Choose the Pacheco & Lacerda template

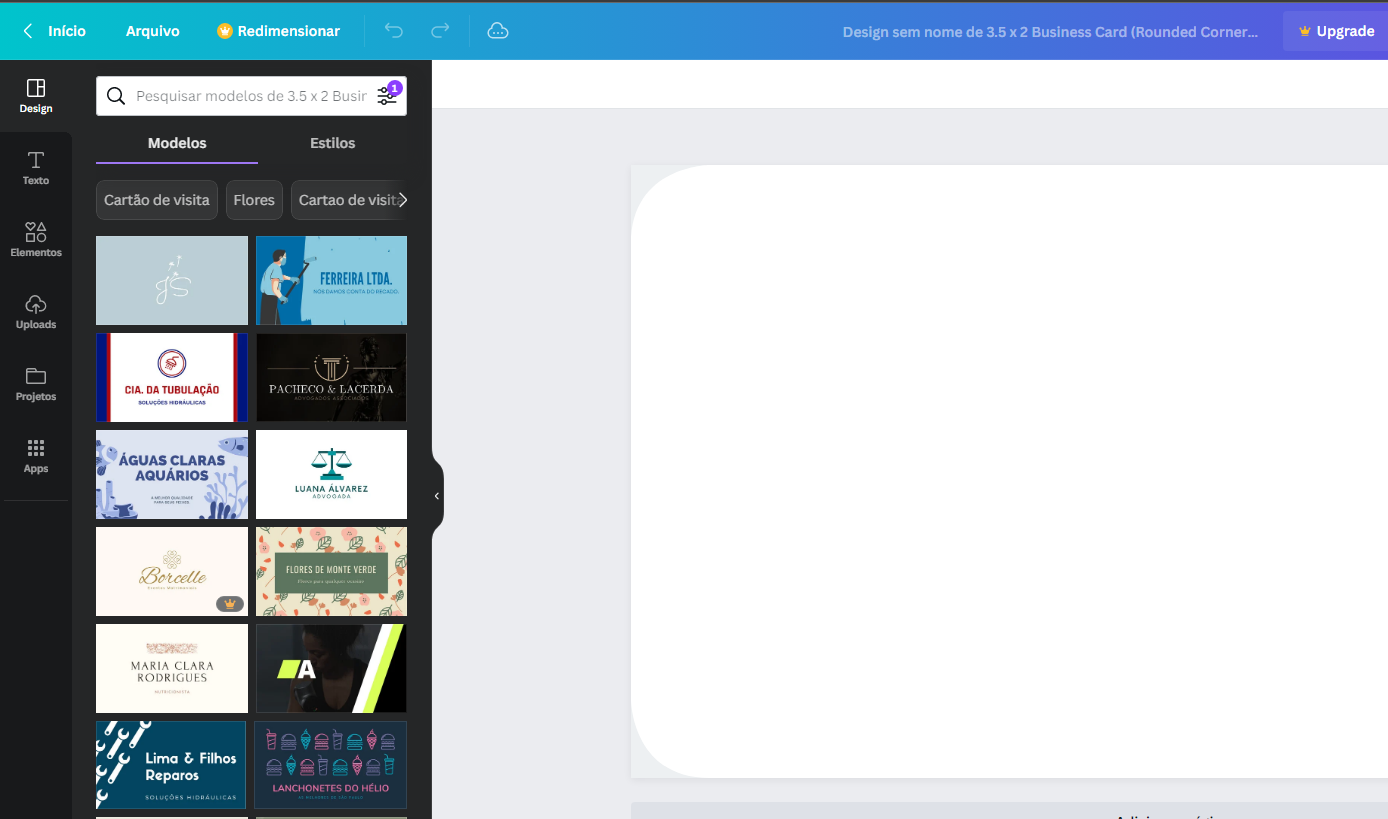[x=331, y=377]
